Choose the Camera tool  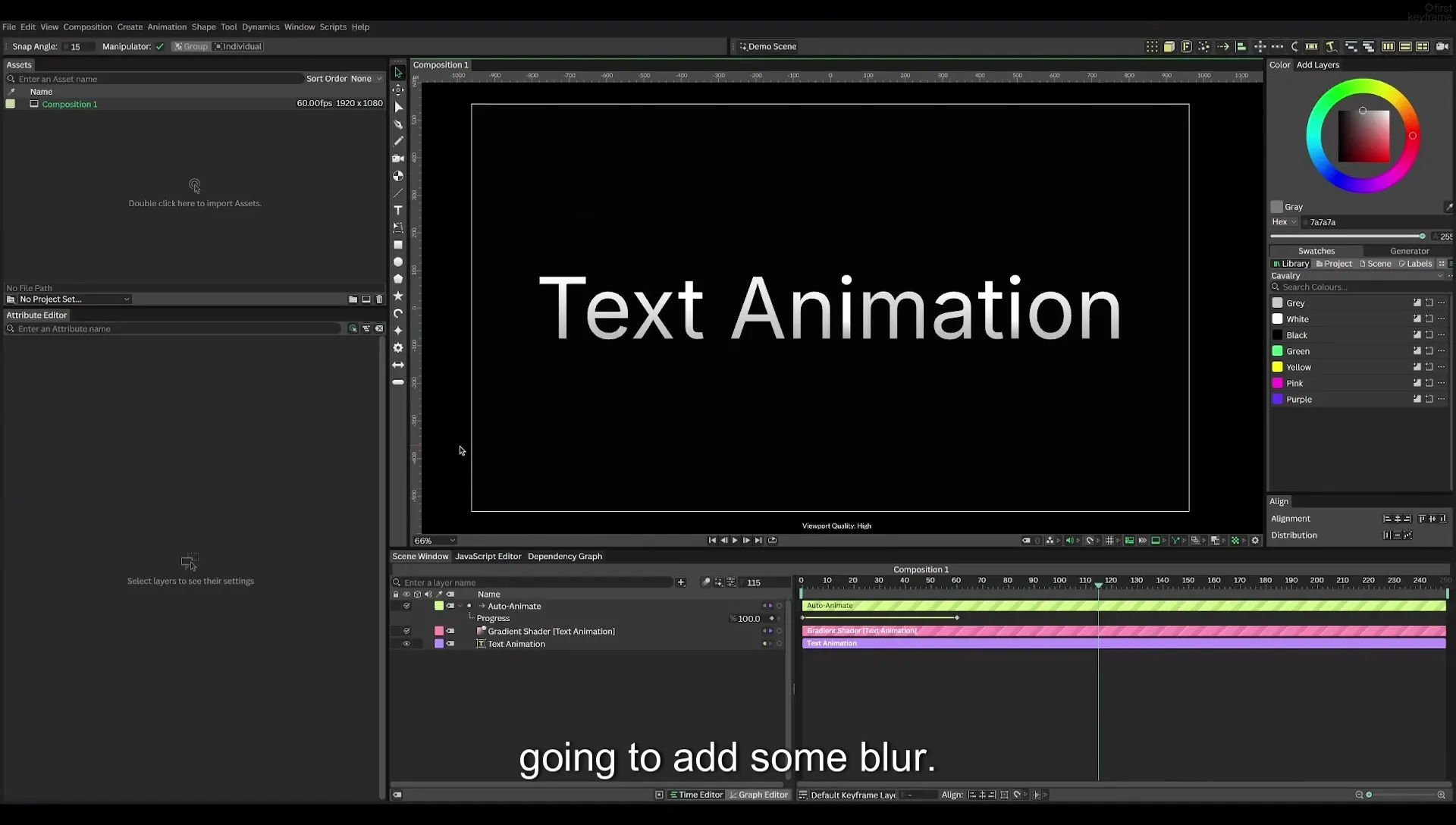(397, 158)
